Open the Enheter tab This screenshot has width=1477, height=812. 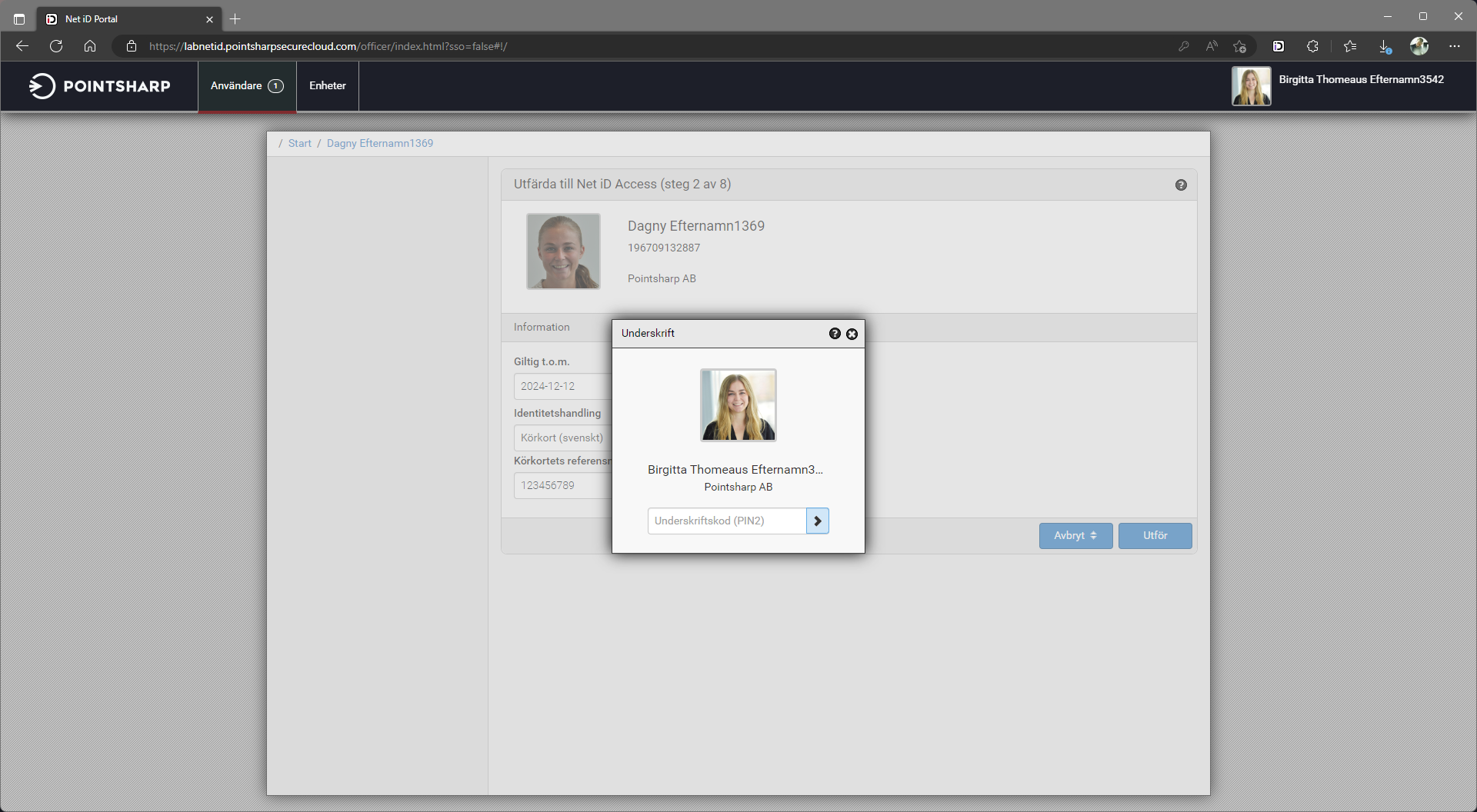tap(328, 86)
